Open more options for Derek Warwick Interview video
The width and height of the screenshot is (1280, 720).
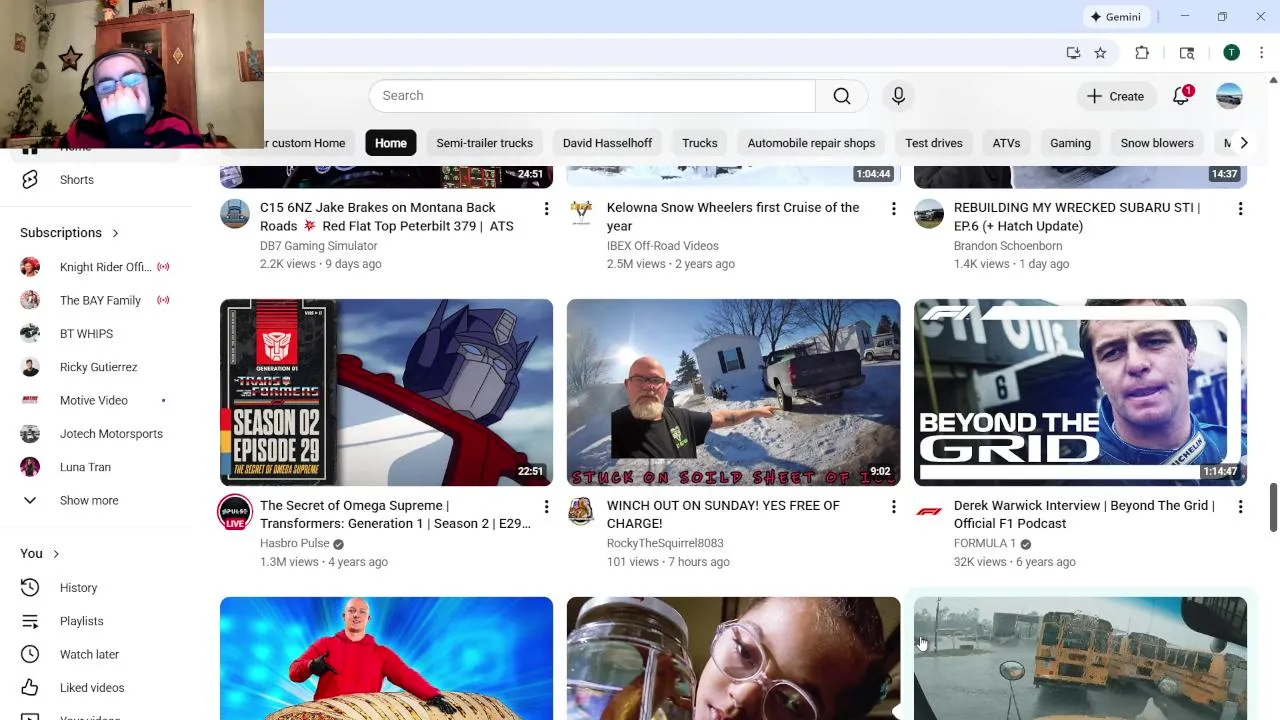tap(1240, 507)
